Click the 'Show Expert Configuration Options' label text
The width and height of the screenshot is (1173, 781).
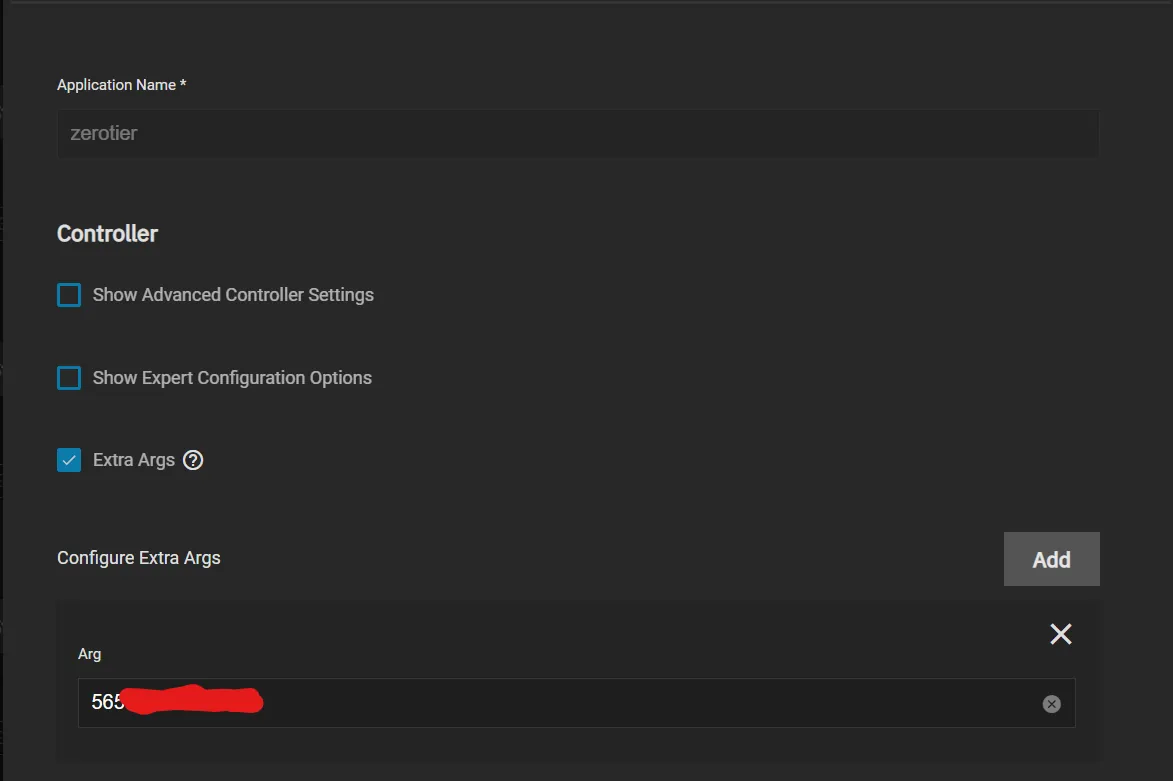[x=232, y=378]
